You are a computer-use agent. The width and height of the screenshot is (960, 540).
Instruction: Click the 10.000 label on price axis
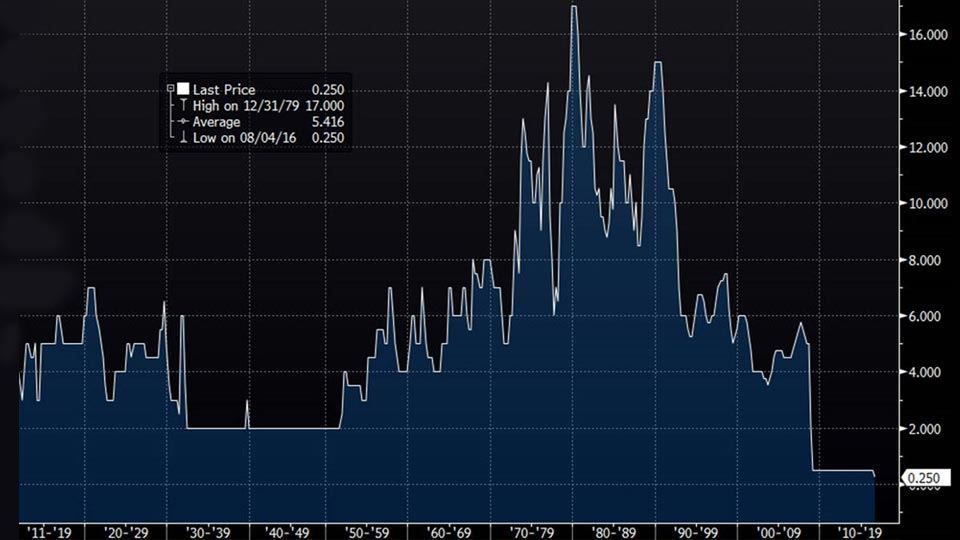click(x=927, y=204)
